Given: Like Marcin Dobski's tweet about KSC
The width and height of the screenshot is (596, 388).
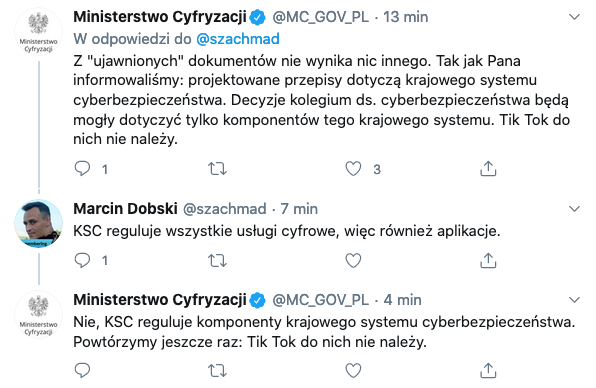Looking at the screenshot, I should click(353, 261).
